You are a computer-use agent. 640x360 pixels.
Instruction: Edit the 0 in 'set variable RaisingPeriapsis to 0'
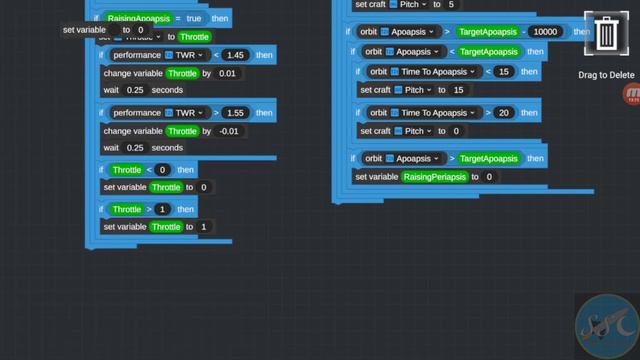pos(489,177)
